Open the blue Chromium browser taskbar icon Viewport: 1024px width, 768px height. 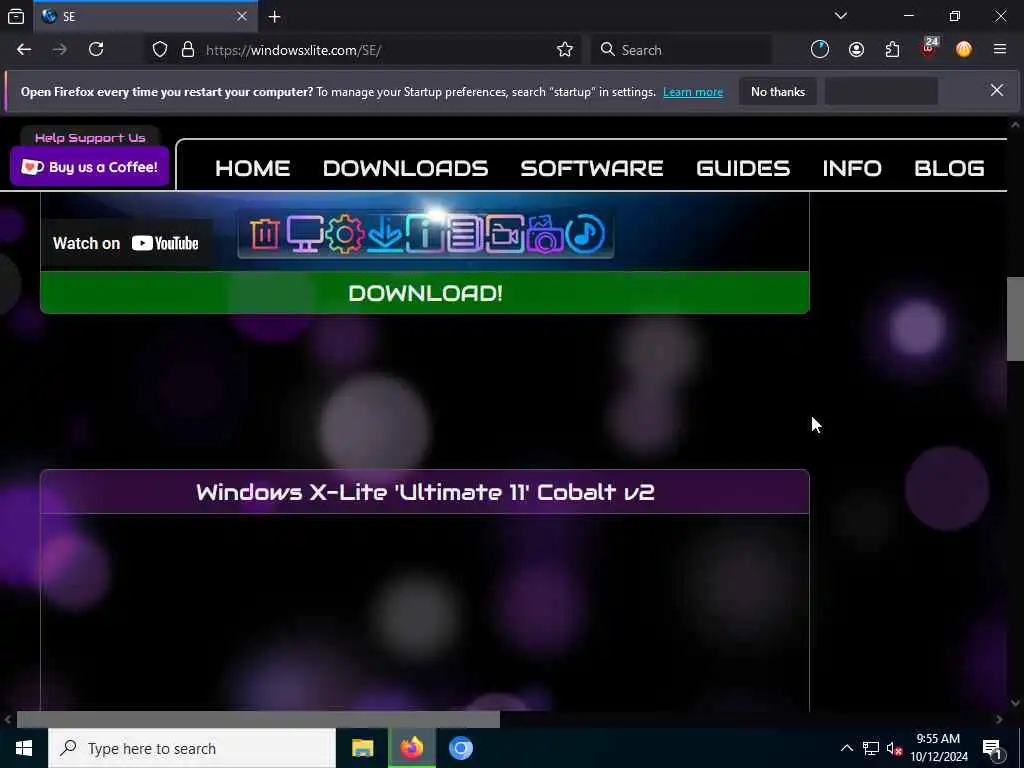[x=460, y=748]
